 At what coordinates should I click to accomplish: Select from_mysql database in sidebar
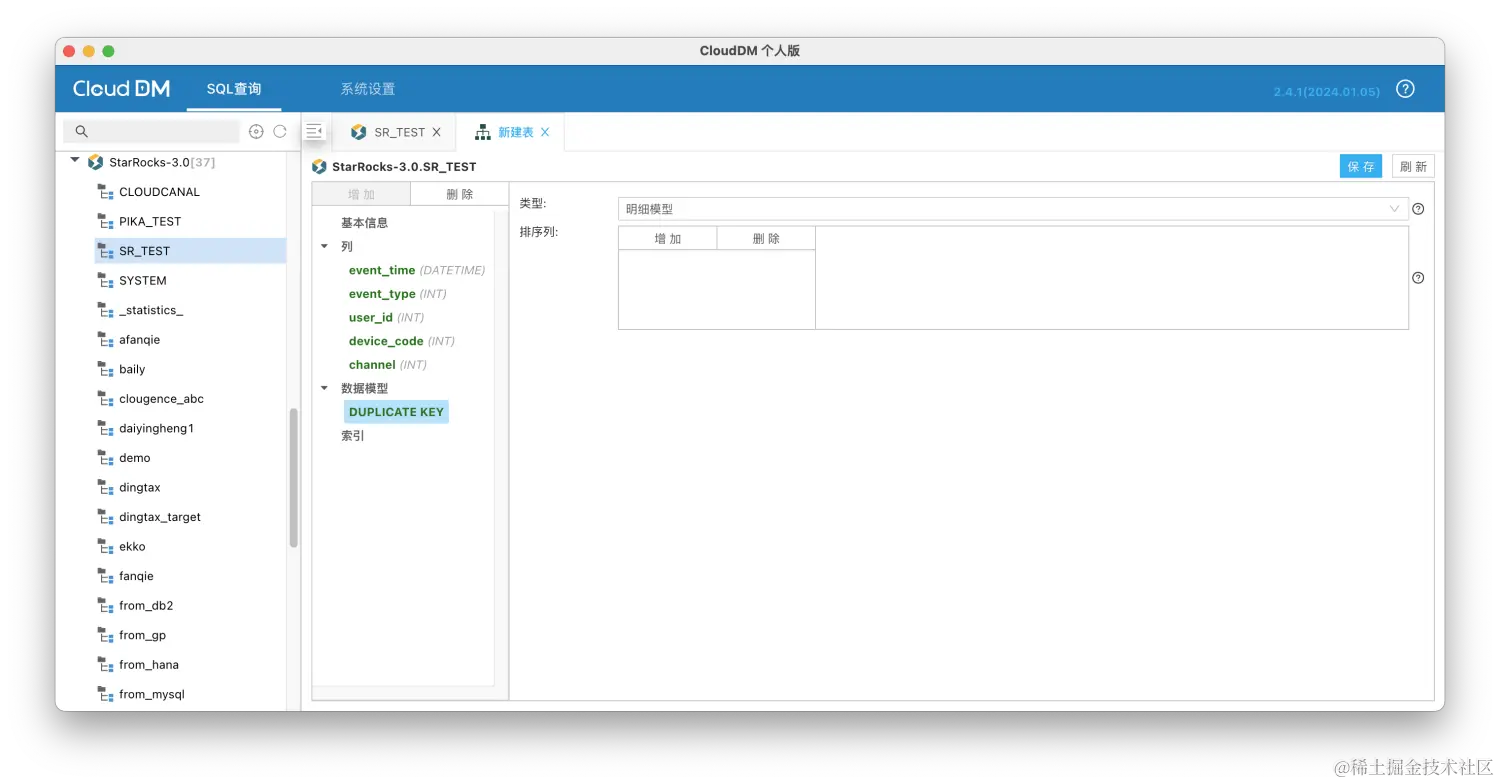pos(152,694)
